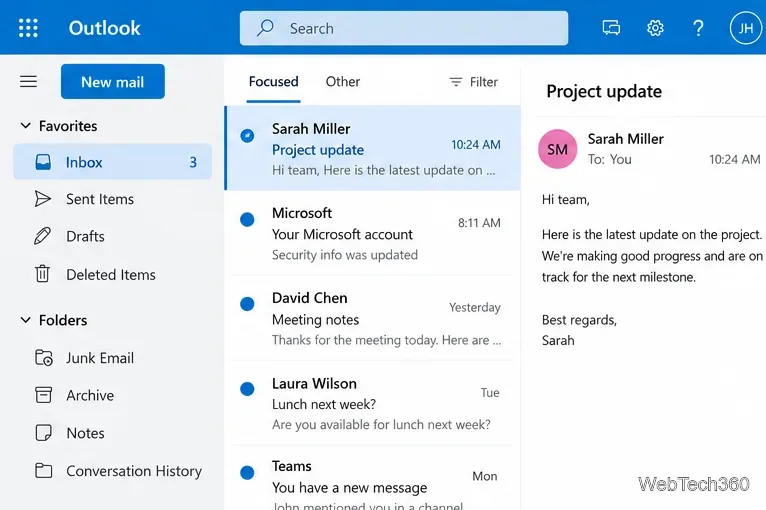
Task: Click the Sent Items paper plane icon
Action: (43, 199)
